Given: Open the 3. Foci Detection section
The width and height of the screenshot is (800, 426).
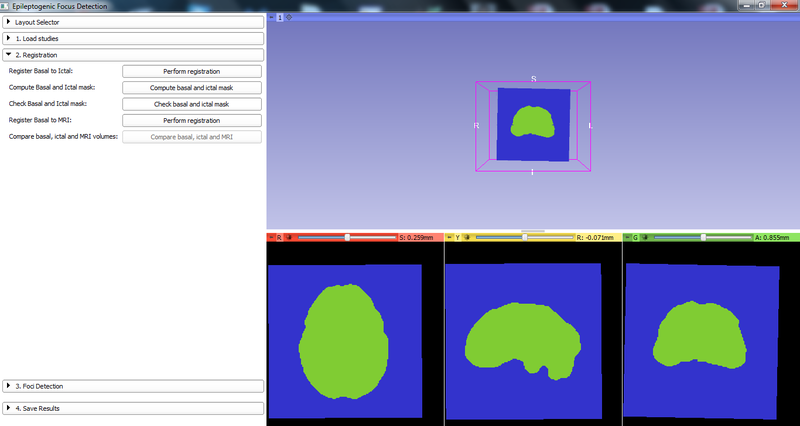Looking at the screenshot, I should click(x=132, y=385).
